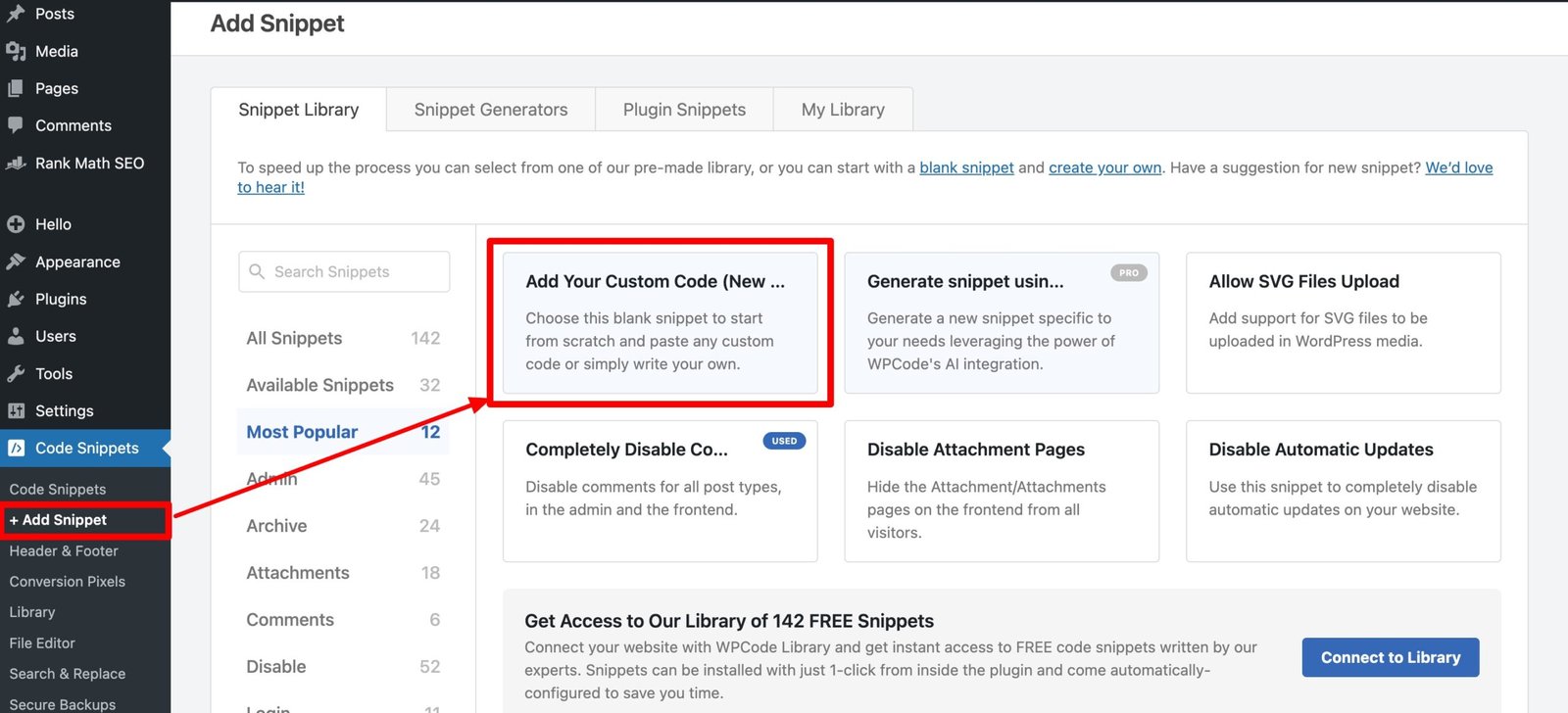Image resolution: width=1568 pixels, height=713 pixels.
Task: Follow the create your own link
Action: tap(1104, 167)
